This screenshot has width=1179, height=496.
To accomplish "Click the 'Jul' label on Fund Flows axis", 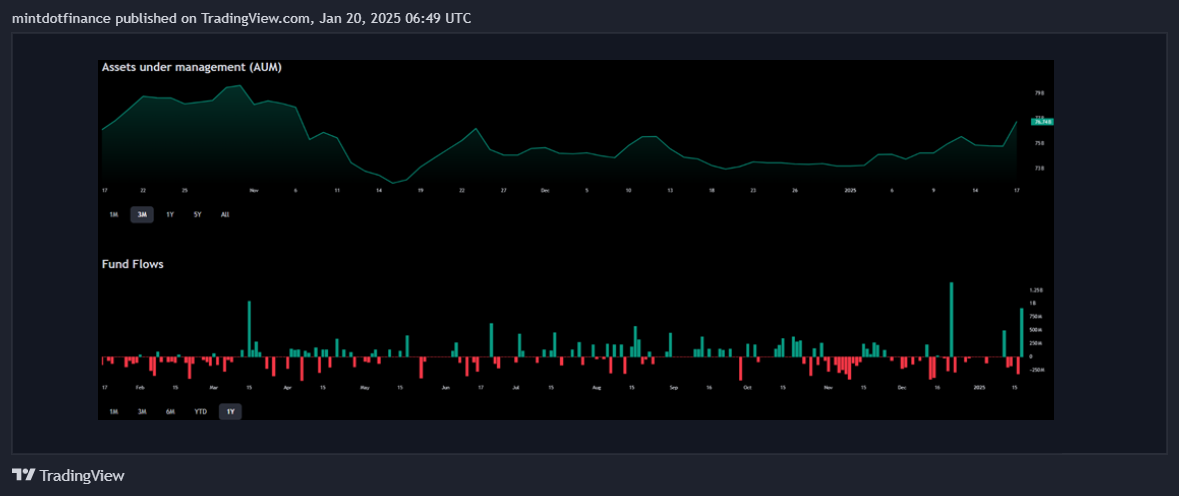I will tap(516, 388).
